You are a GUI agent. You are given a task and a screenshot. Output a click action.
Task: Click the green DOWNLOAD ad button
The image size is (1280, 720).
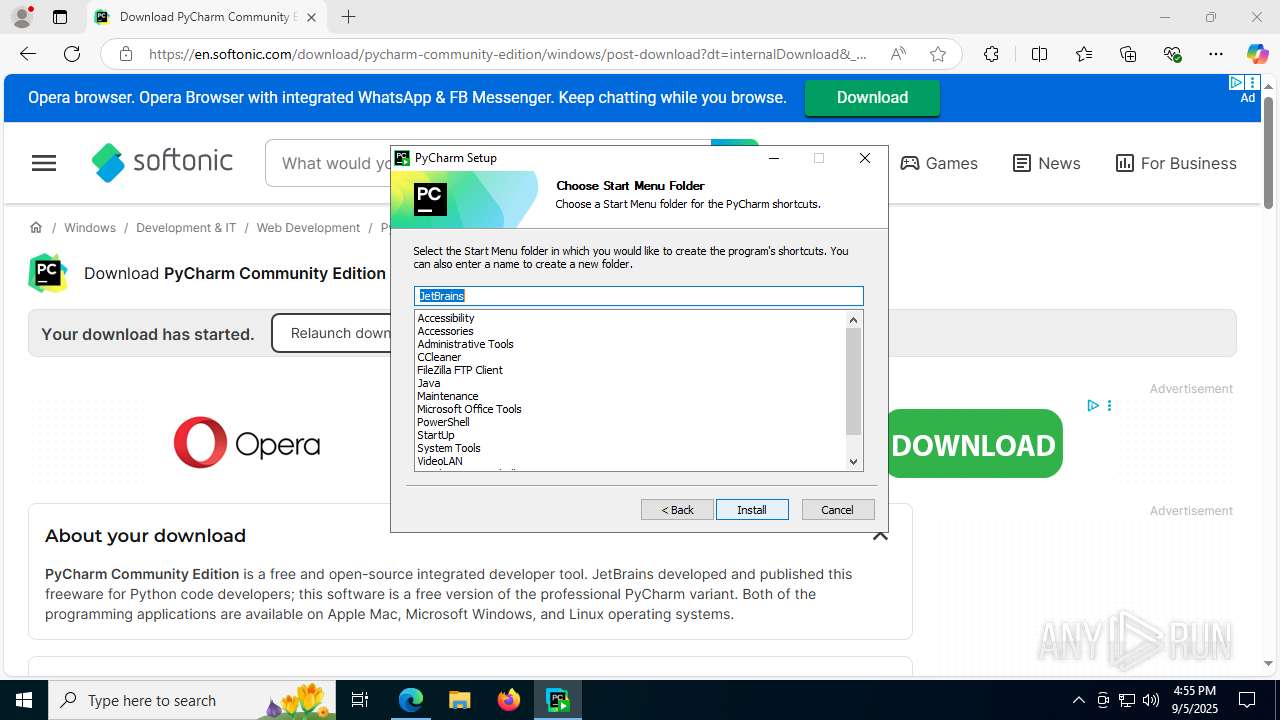[973, 444]
